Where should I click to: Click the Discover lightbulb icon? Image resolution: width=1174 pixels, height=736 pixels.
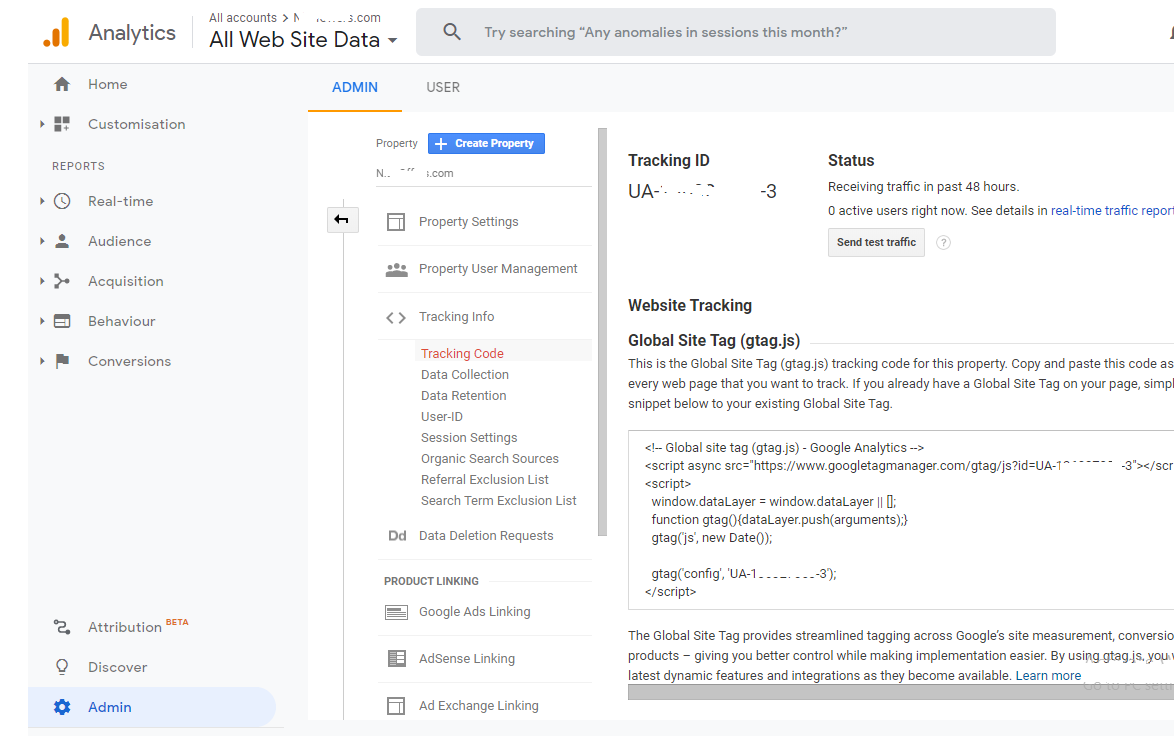tap(62, 667)
